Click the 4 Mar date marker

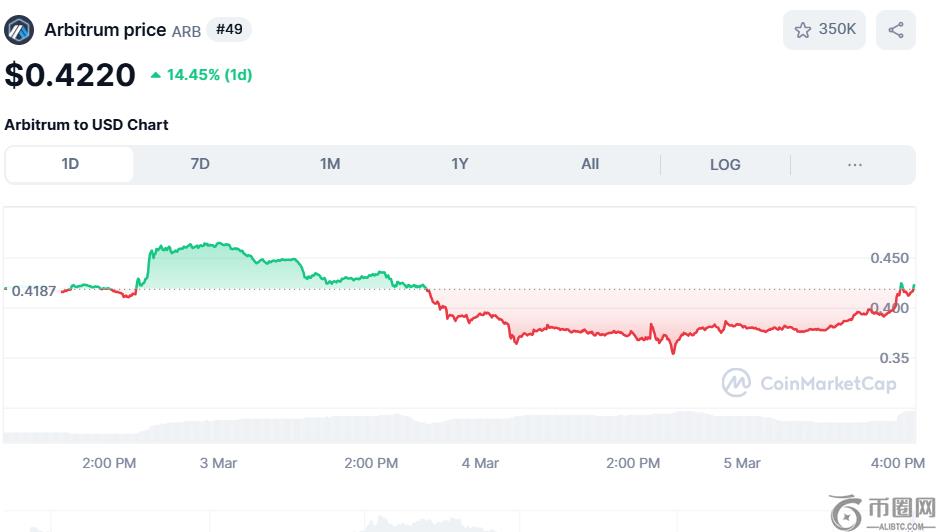coord(480,463)
